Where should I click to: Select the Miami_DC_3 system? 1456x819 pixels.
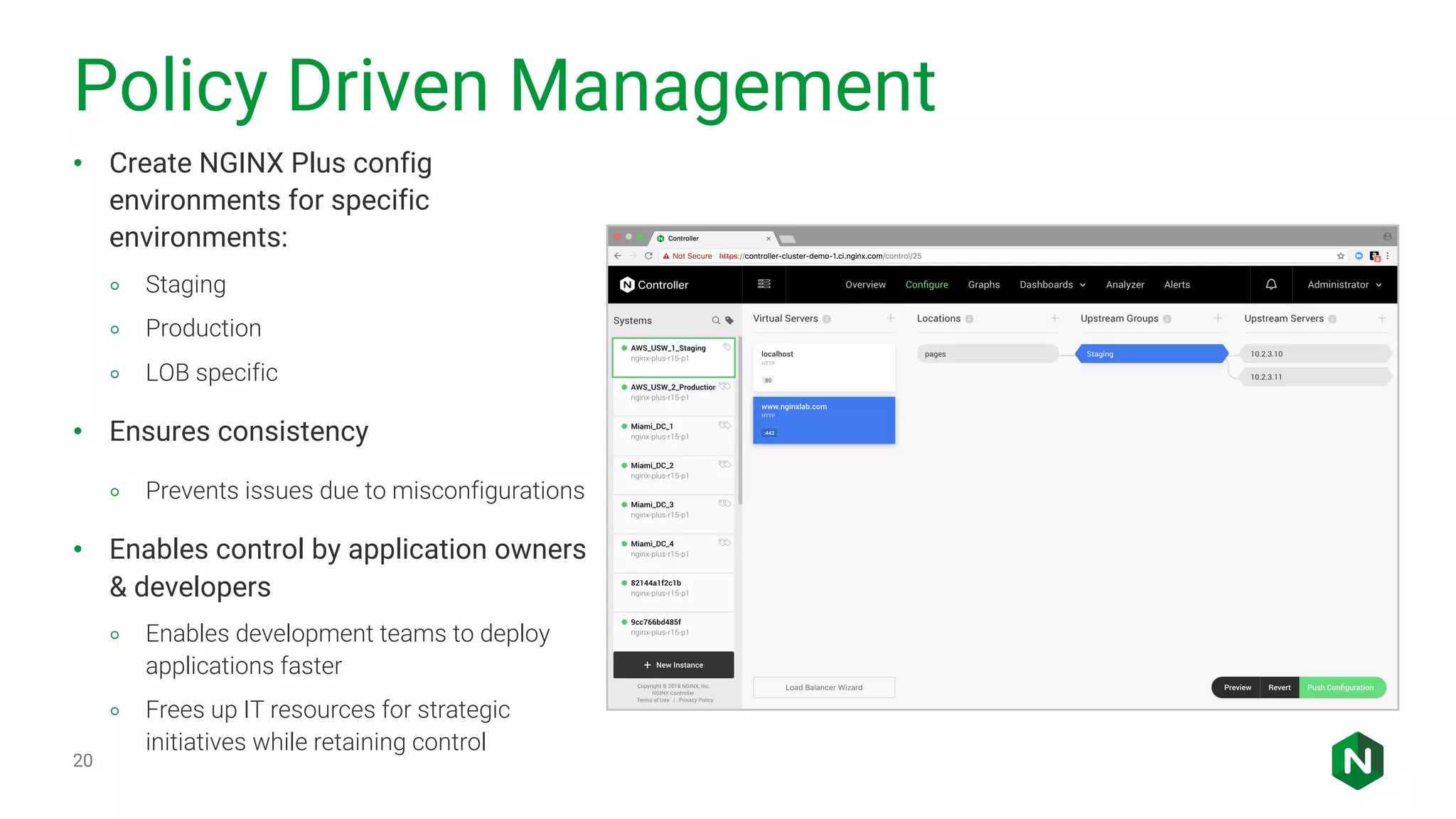click(x=673, y=513)
